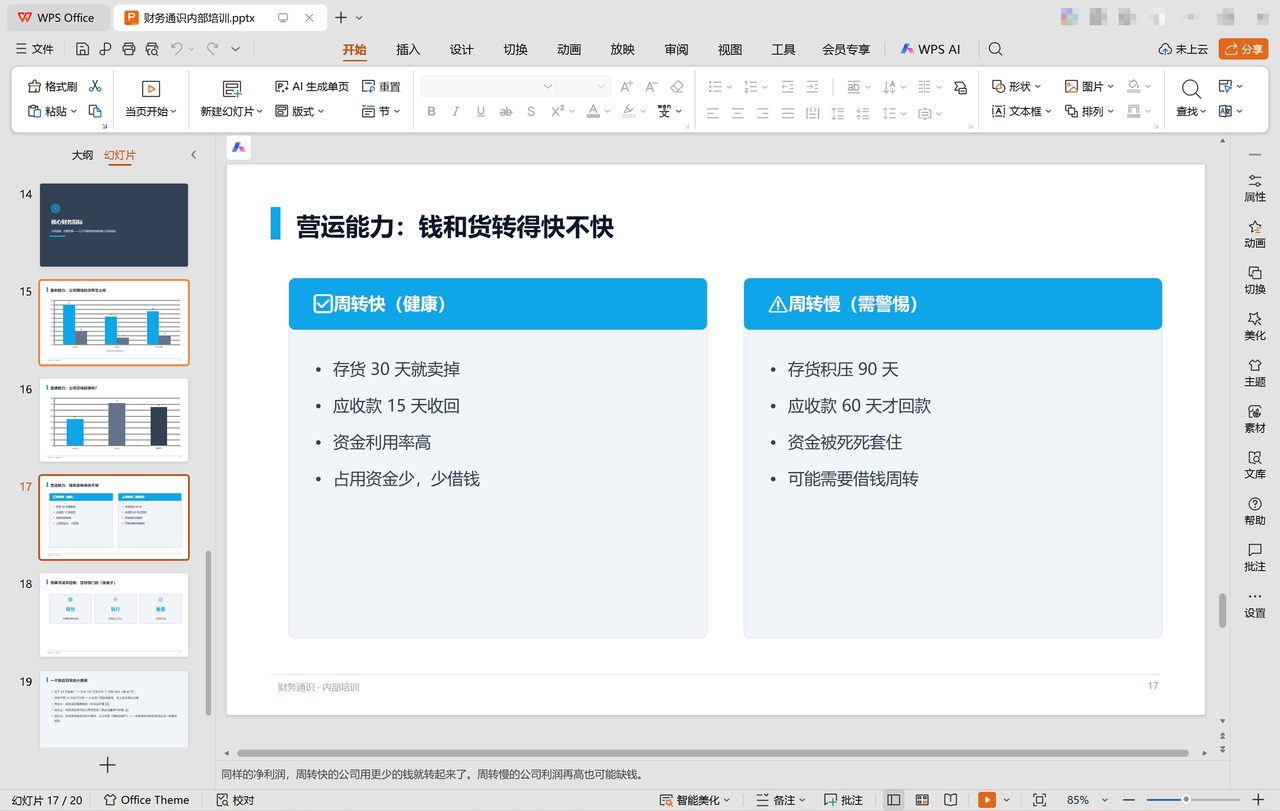Screen dimensions: 1280x811
Task: Open the 文本框 text box dropdown
Action: [1047, 112]
